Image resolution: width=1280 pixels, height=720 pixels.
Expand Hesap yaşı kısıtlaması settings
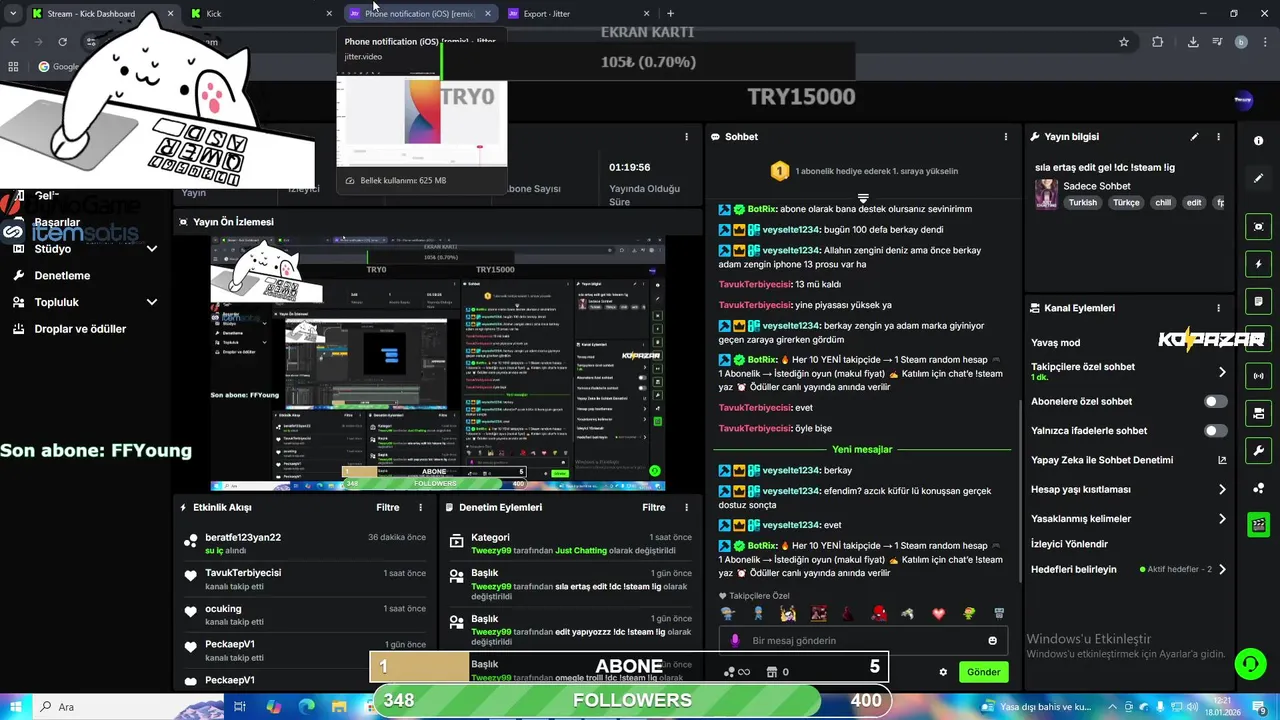pos(1221,490)
